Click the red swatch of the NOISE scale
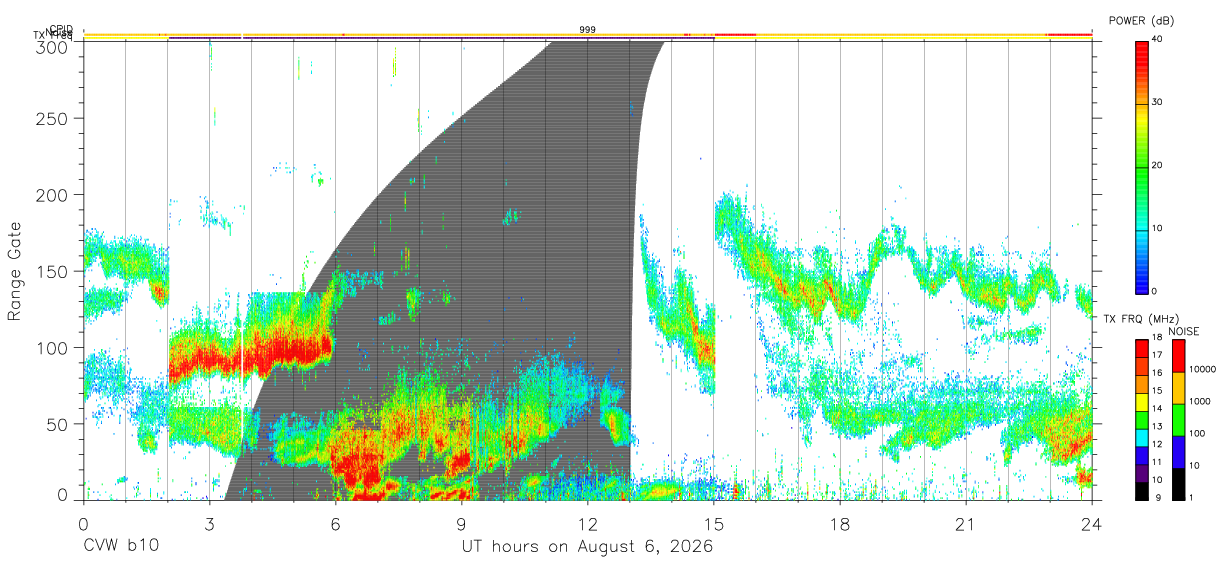 point(1178,356)
